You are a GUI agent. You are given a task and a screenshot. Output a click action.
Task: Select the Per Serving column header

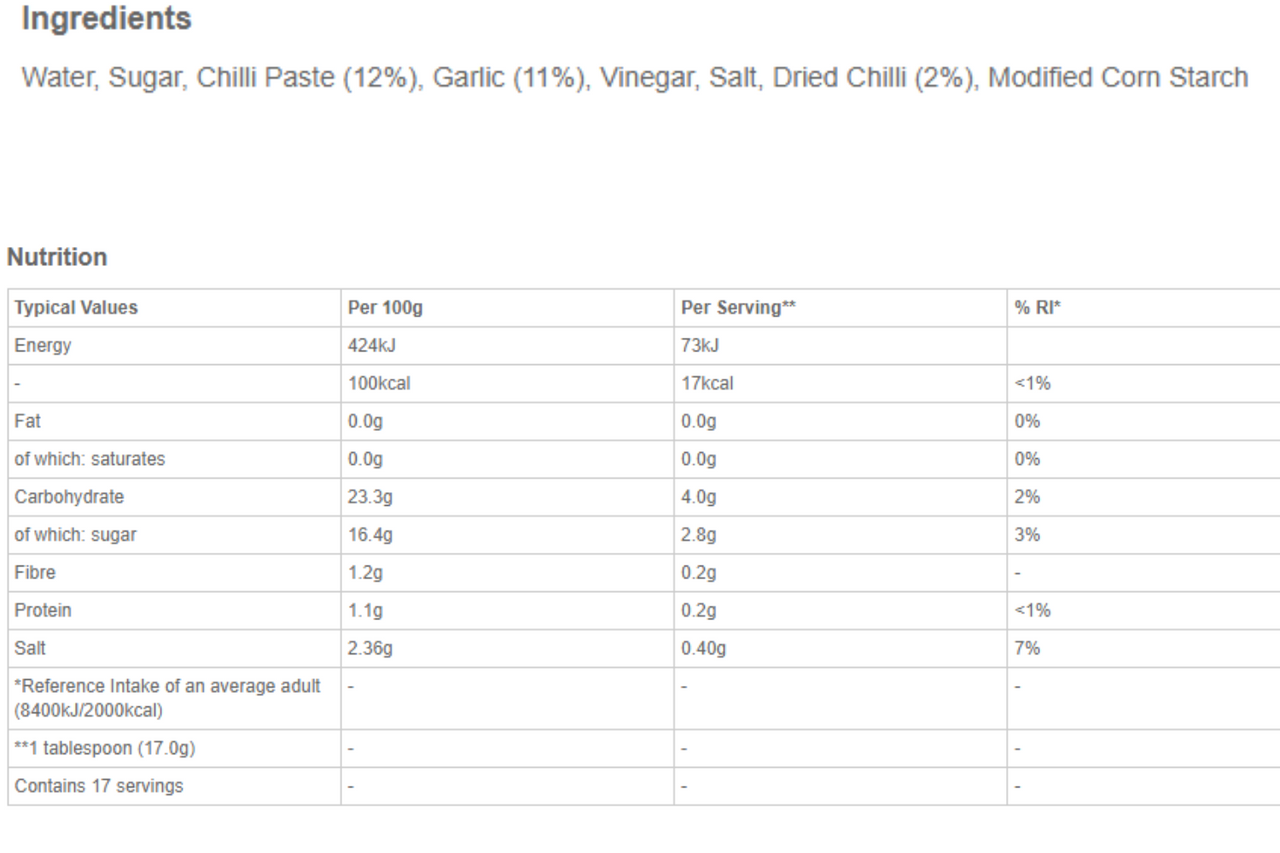(738, 308)
